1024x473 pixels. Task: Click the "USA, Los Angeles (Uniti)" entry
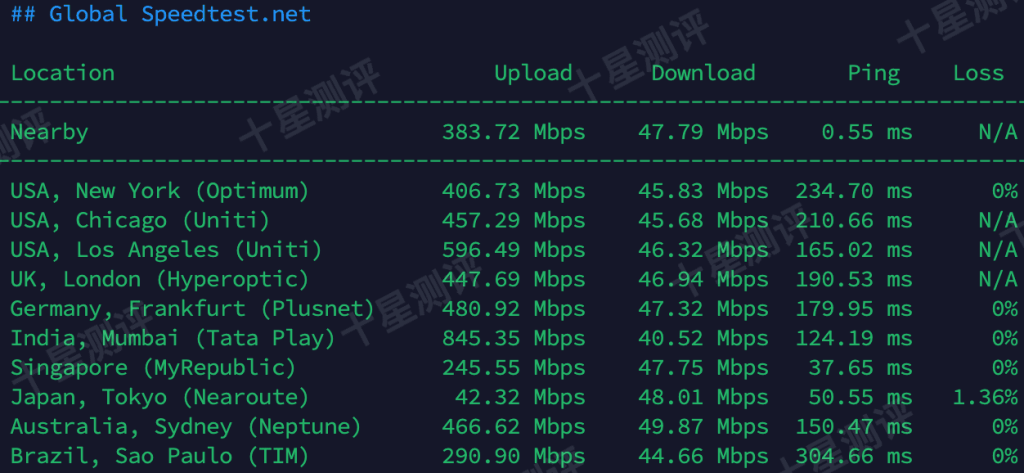(166, 250)
